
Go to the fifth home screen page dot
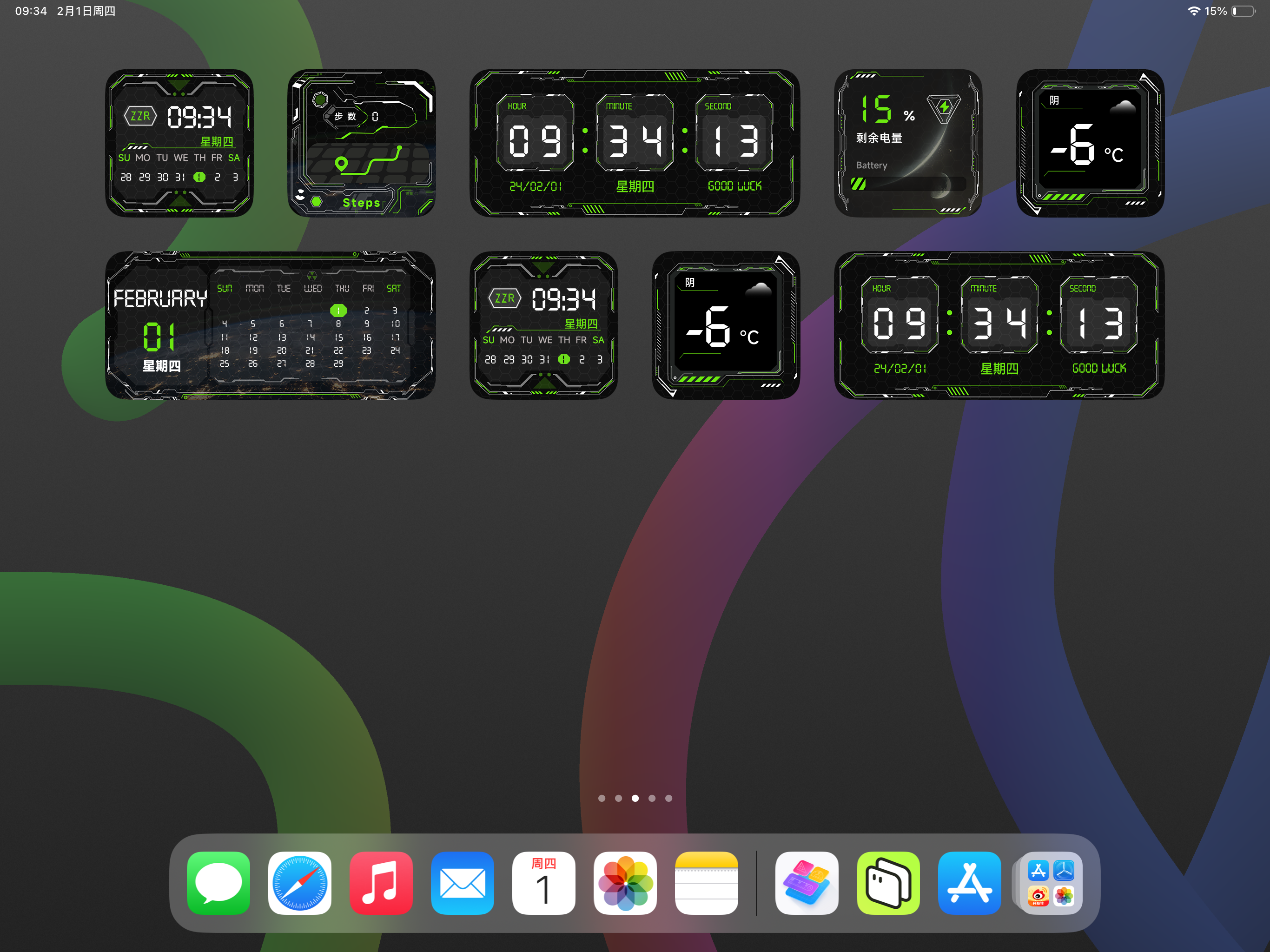[x=668, y=798]
